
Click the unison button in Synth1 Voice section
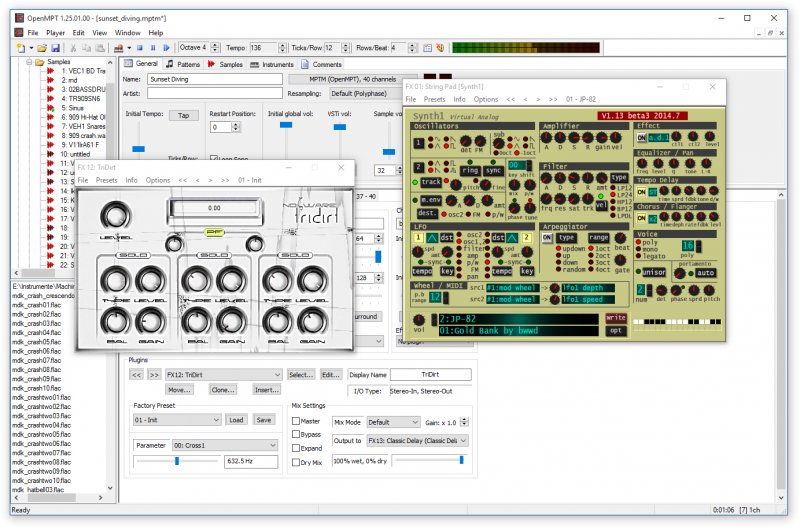pyautogui.click(x=654, y=272)
